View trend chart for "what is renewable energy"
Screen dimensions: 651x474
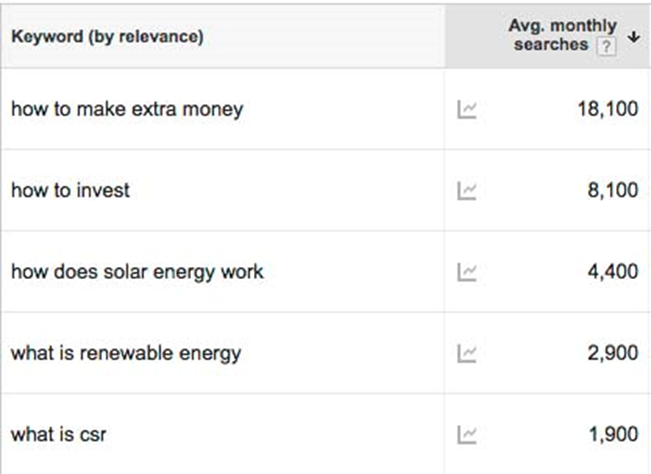[467, 354]
